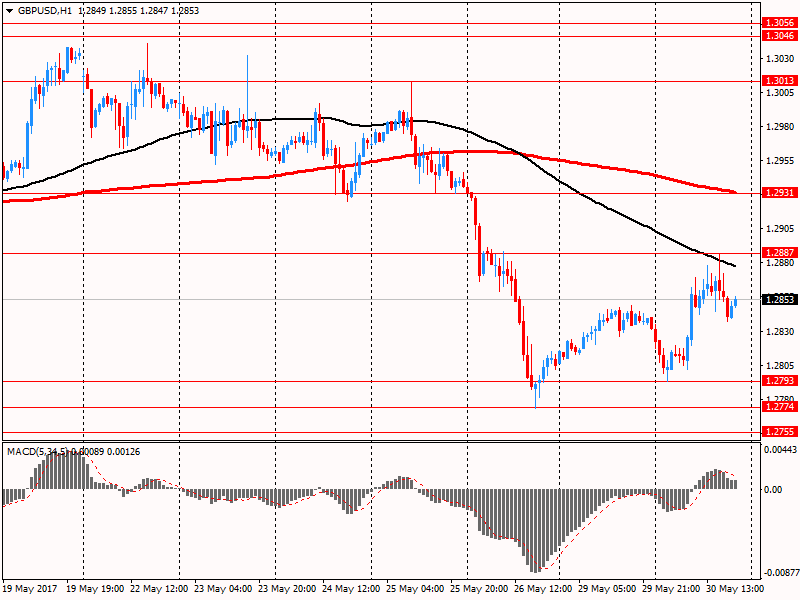The height and width of the screenshot is (600, 800).
Task: Select the MACD(5,34,5) indicator label
Action: 37,452
